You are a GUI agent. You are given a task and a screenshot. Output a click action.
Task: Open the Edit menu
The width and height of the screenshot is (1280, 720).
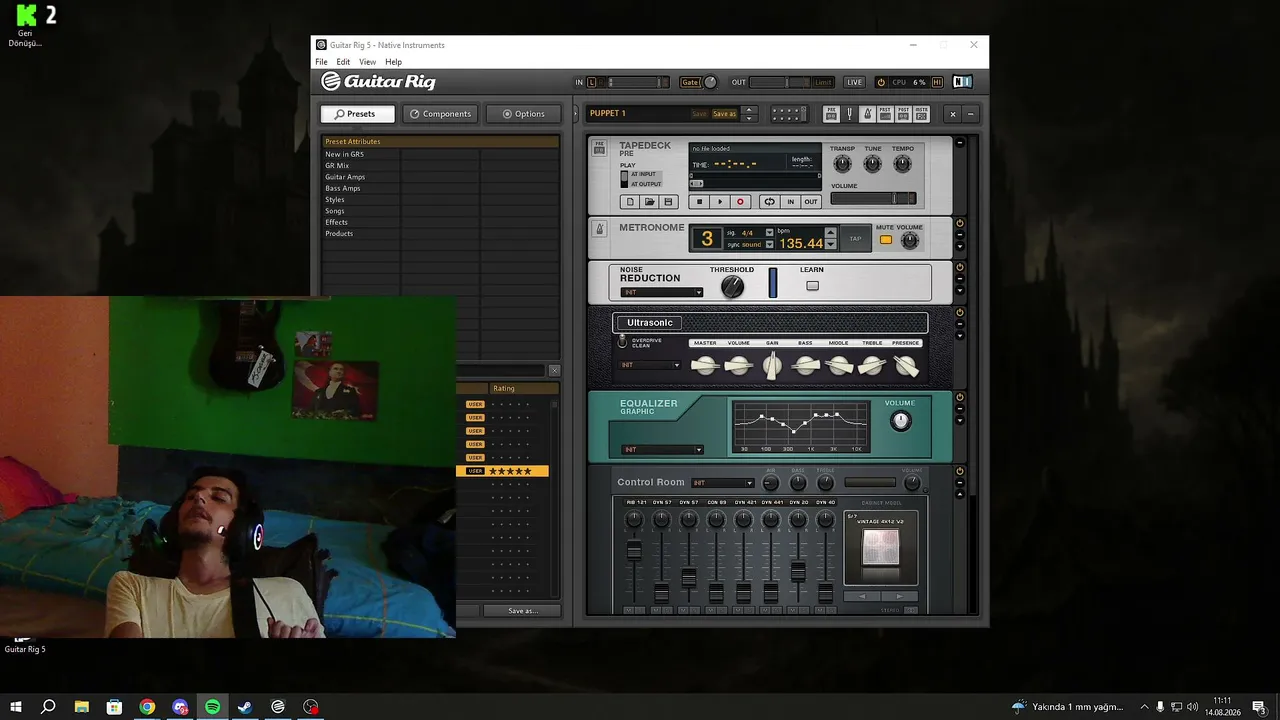click(x=343, y=62)
